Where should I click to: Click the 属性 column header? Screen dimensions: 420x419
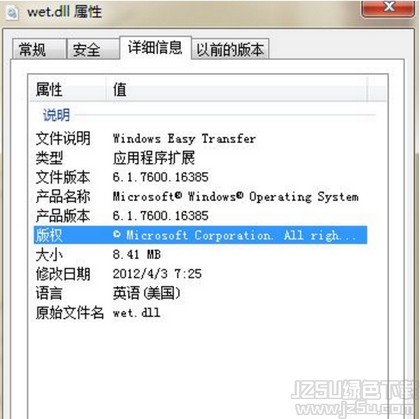tap(68, 89)
